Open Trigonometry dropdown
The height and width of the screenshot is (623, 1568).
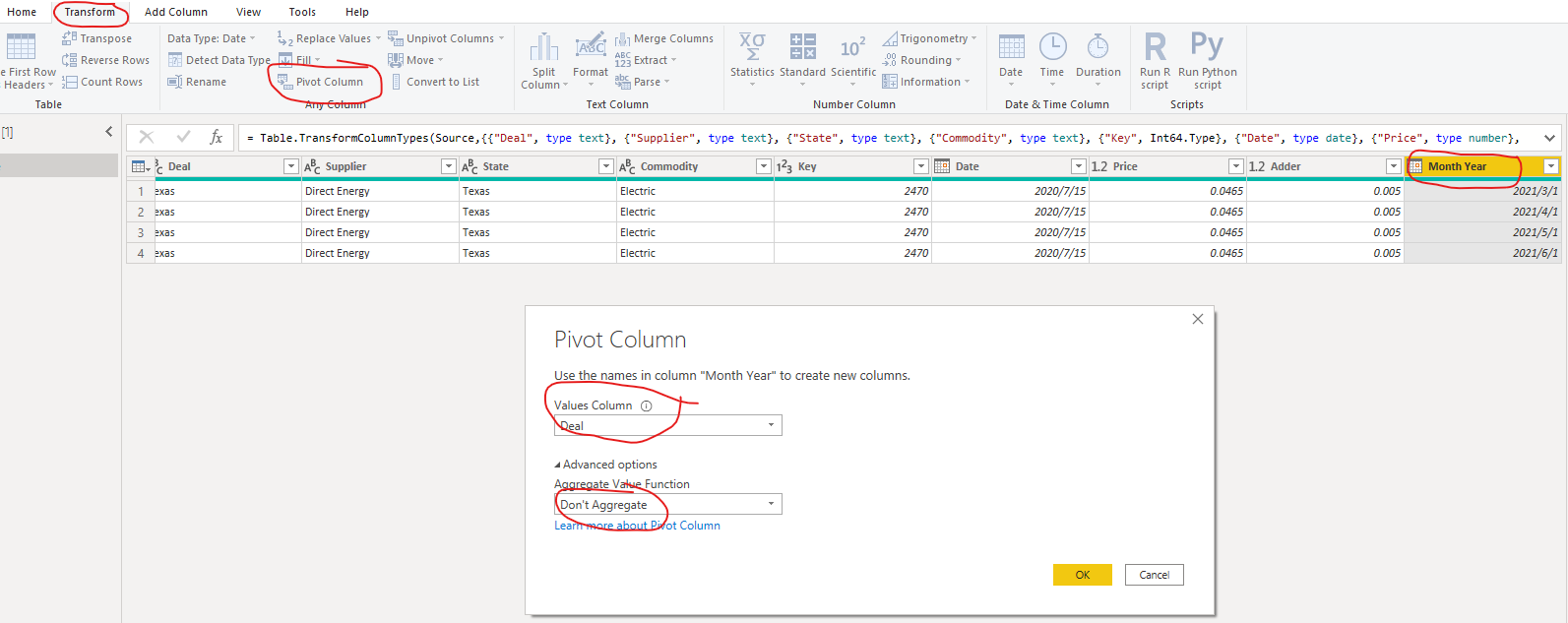(929, 38)
